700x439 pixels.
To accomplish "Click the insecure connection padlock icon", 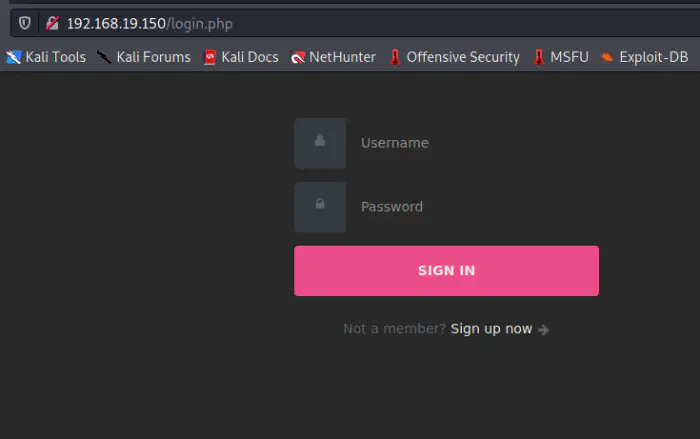I will click(52, 23).
